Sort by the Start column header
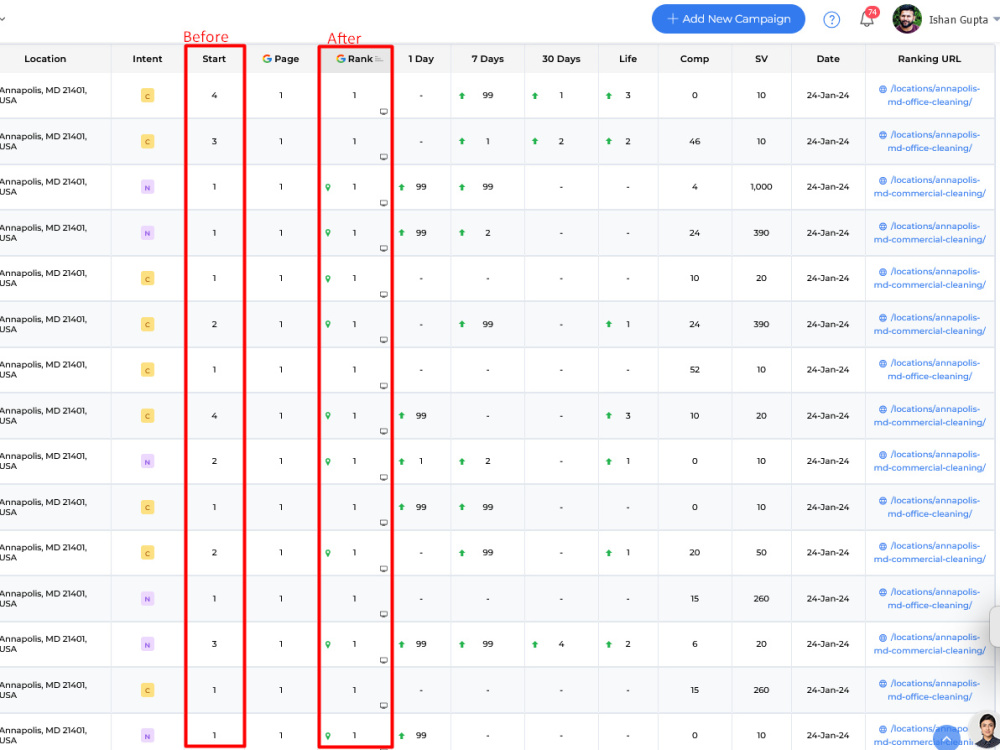Viewport: 1000px width, 750px height. click(214, 59)
